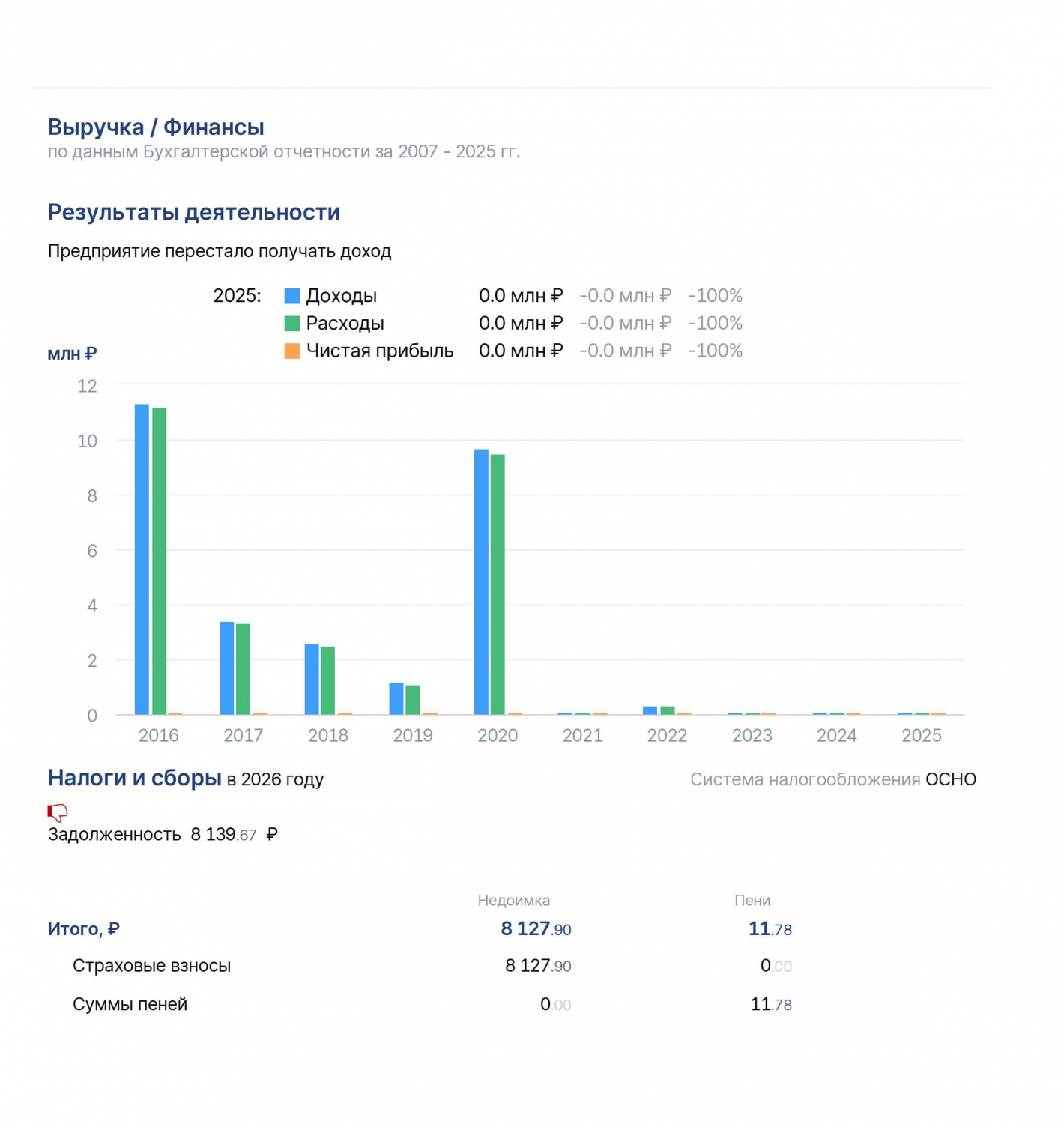Click the Итого, ₽ row label
This screenshot has width=1064, height=1124.
click(x=84, y=929)
